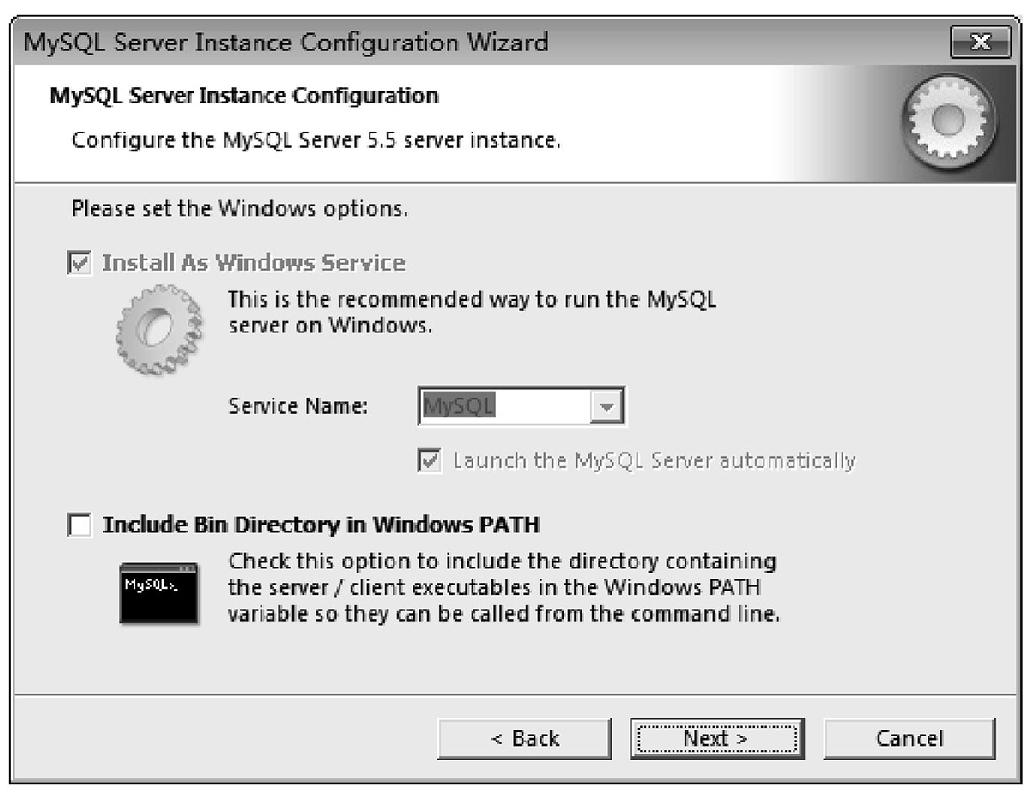
Task: Cancel the configuration wizard
Action: click(x=909, y=739)
